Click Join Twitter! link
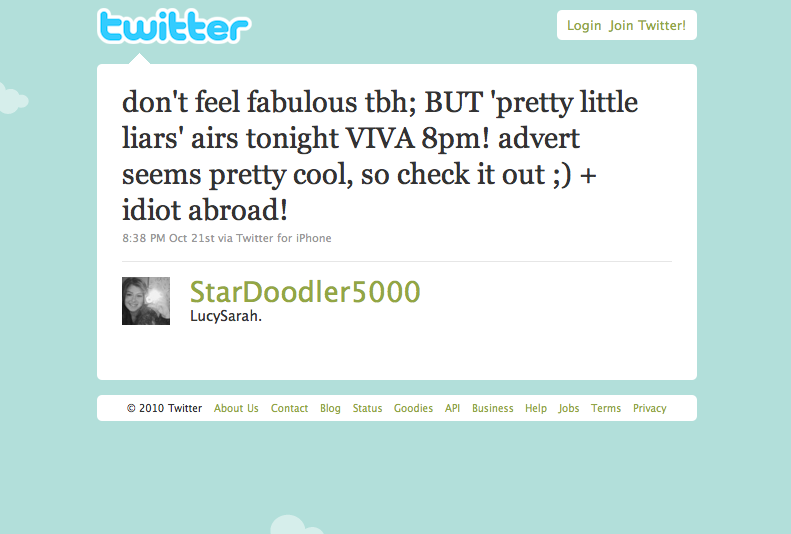The height and width of the screenshot is (534, 791). 647,25
